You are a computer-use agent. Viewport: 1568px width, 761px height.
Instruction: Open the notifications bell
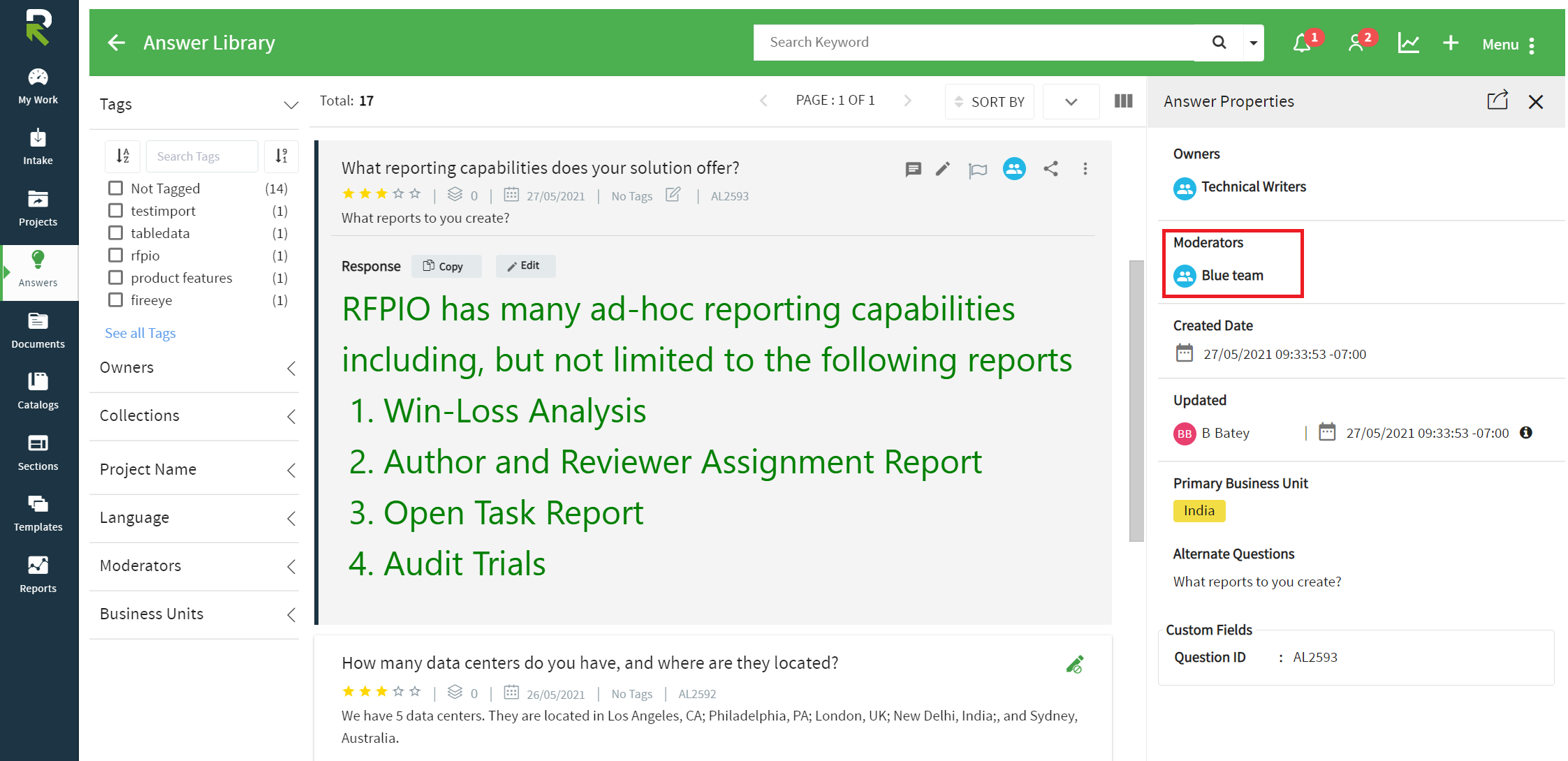coord(1302,43)
